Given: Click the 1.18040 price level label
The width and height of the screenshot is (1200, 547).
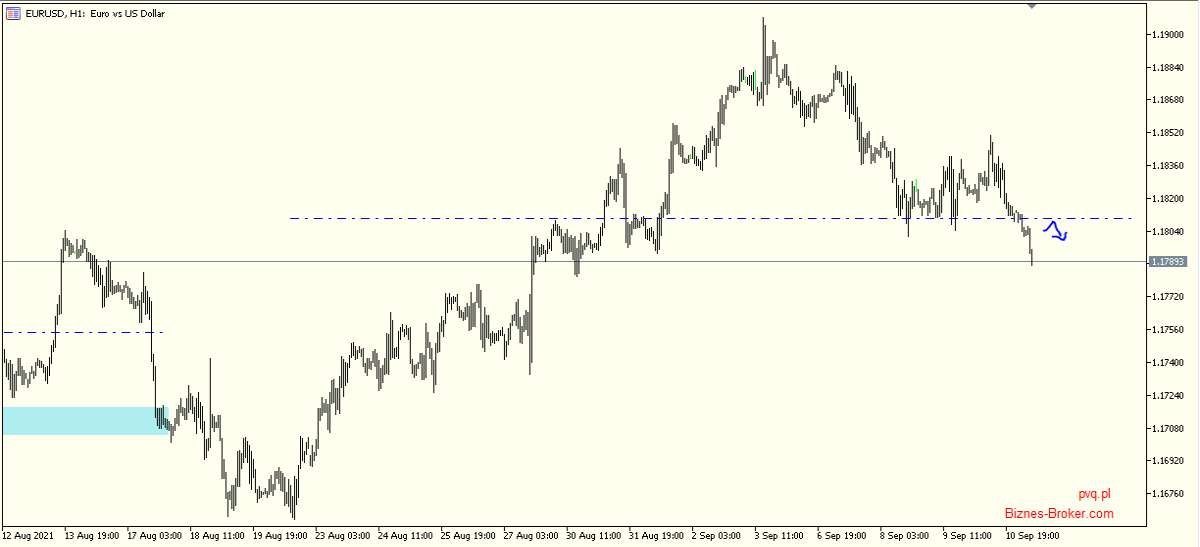Looking at the screenshot, I should (1167, 232).
